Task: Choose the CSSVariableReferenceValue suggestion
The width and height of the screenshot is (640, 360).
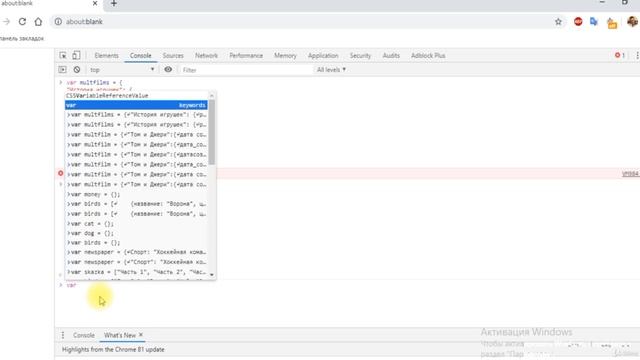Action: 136,96
